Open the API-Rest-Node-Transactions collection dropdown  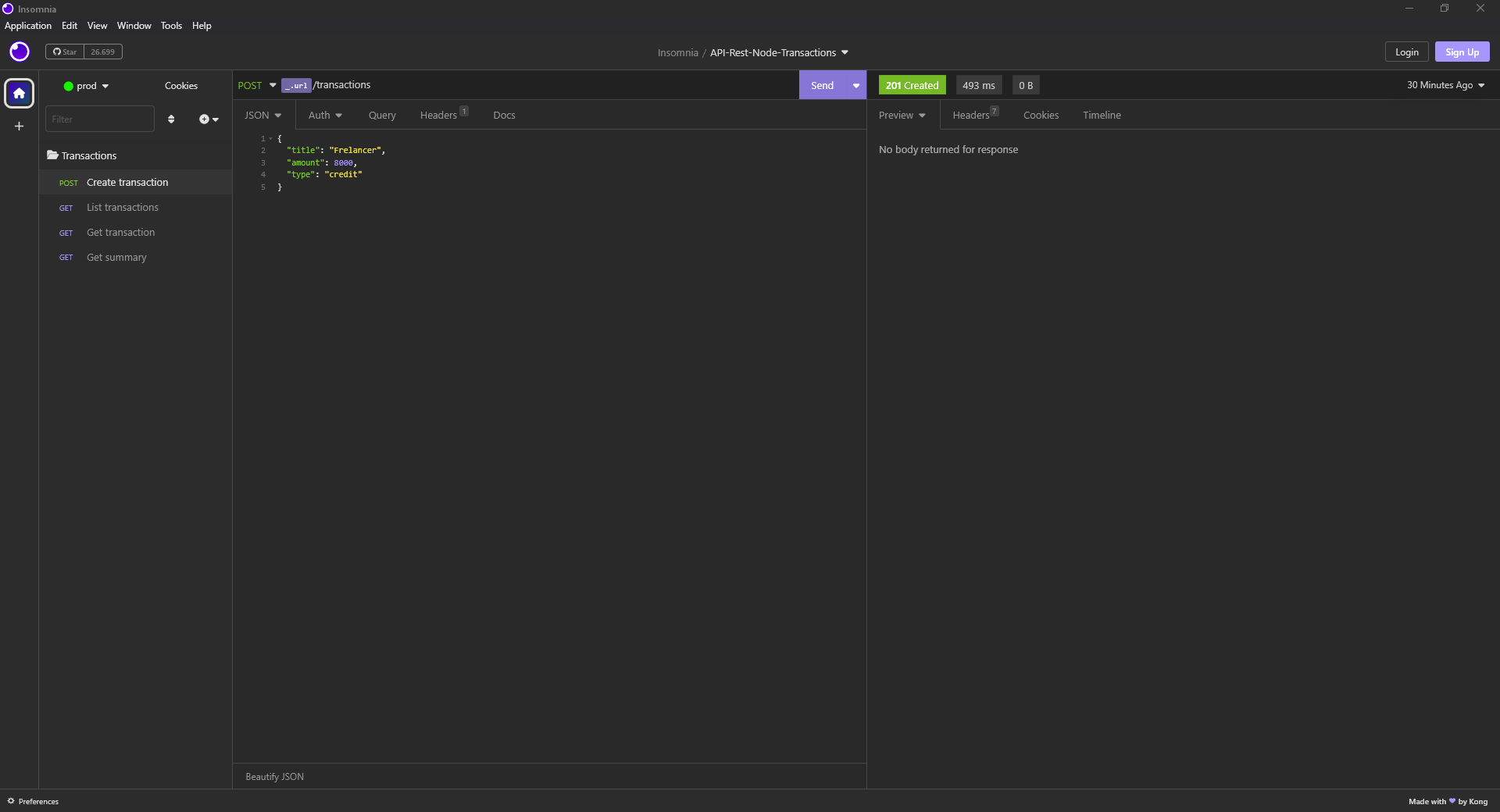point(779,52)
